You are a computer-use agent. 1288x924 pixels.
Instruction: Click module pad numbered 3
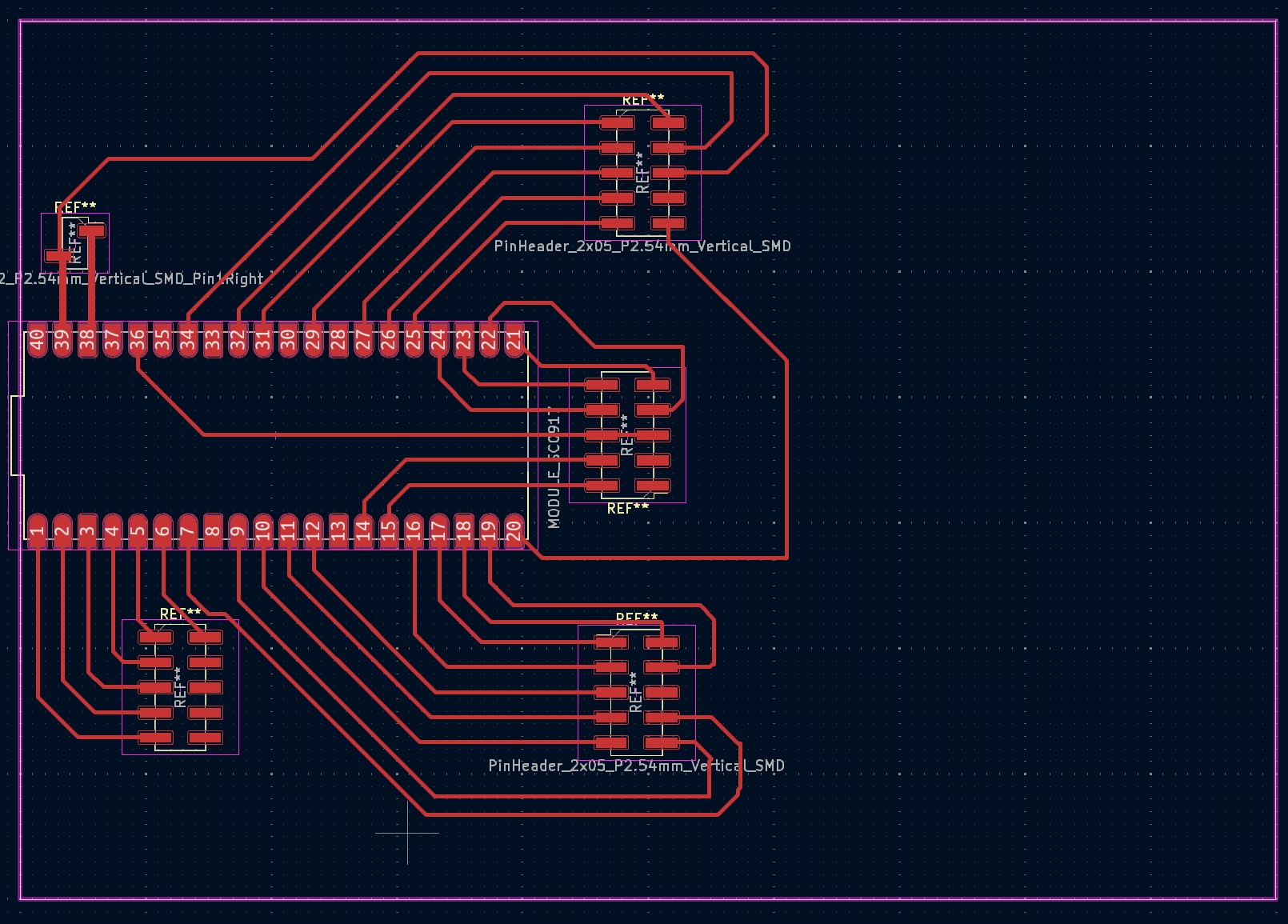(87, 530)
